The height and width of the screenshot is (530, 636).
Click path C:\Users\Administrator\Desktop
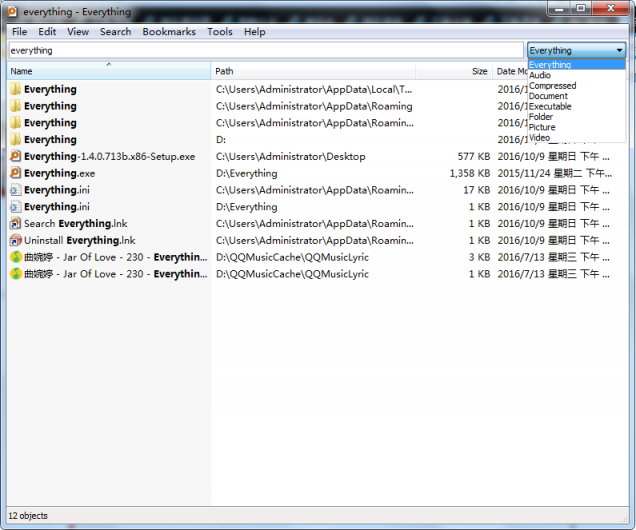[290, 157]
